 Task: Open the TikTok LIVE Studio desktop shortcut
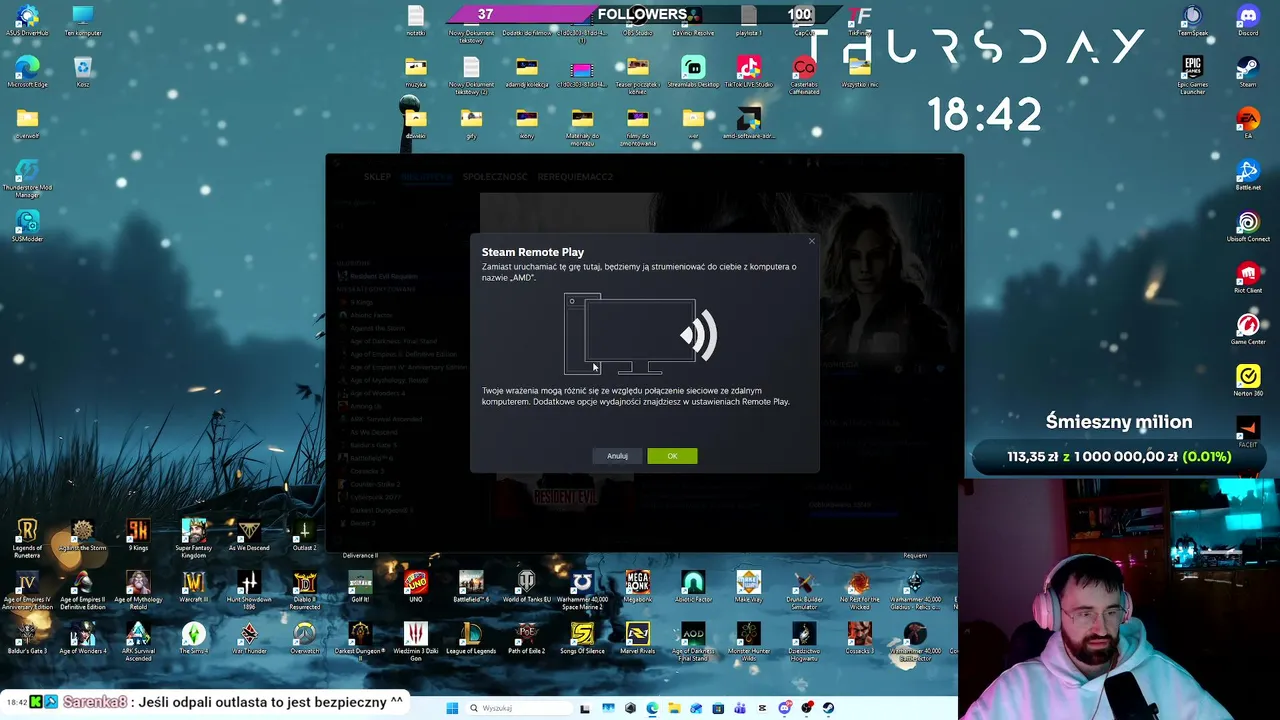click(x=749, y=72)
